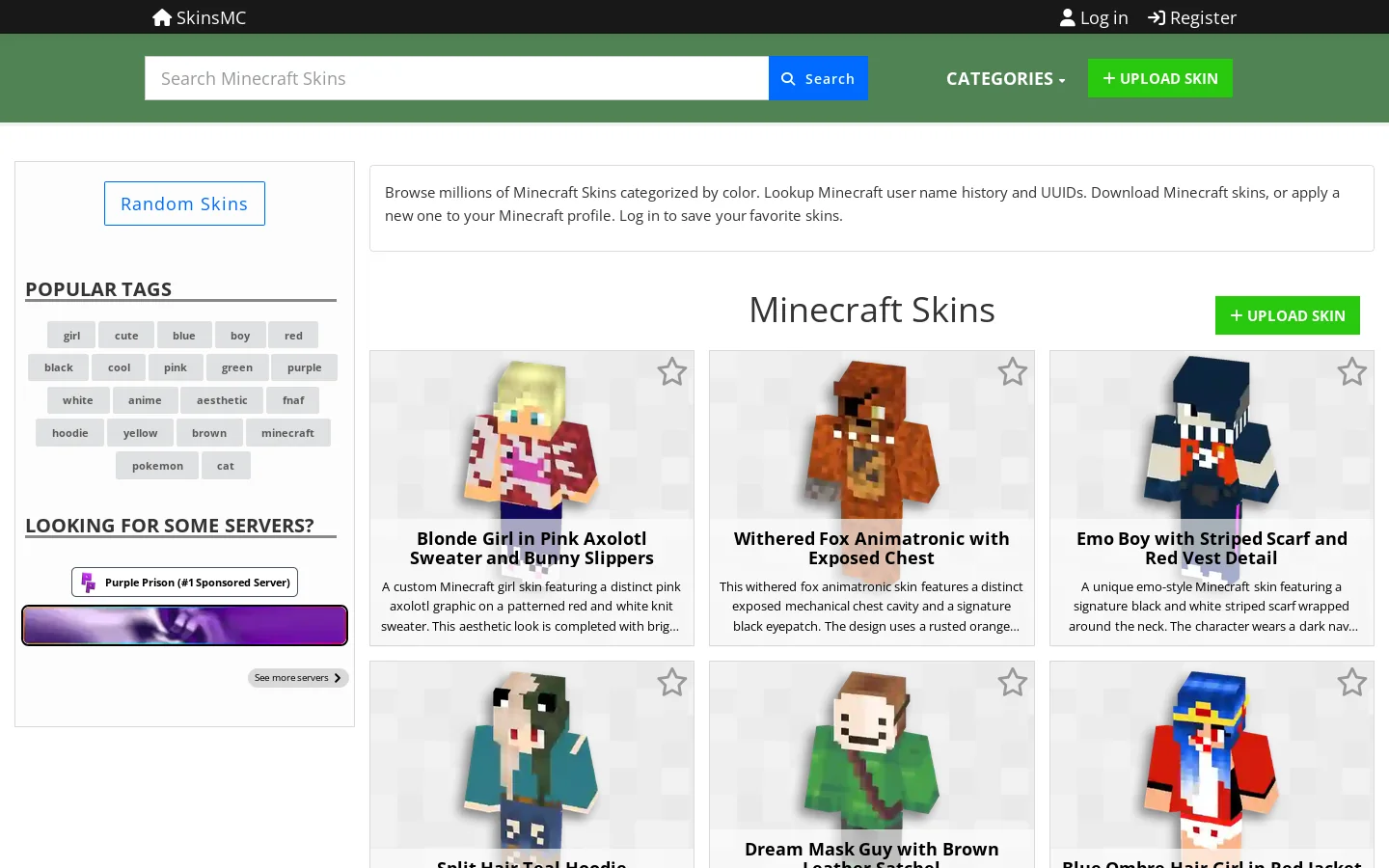Open the Log in link
The image size is (1389, 868).
click(1094, 17)
